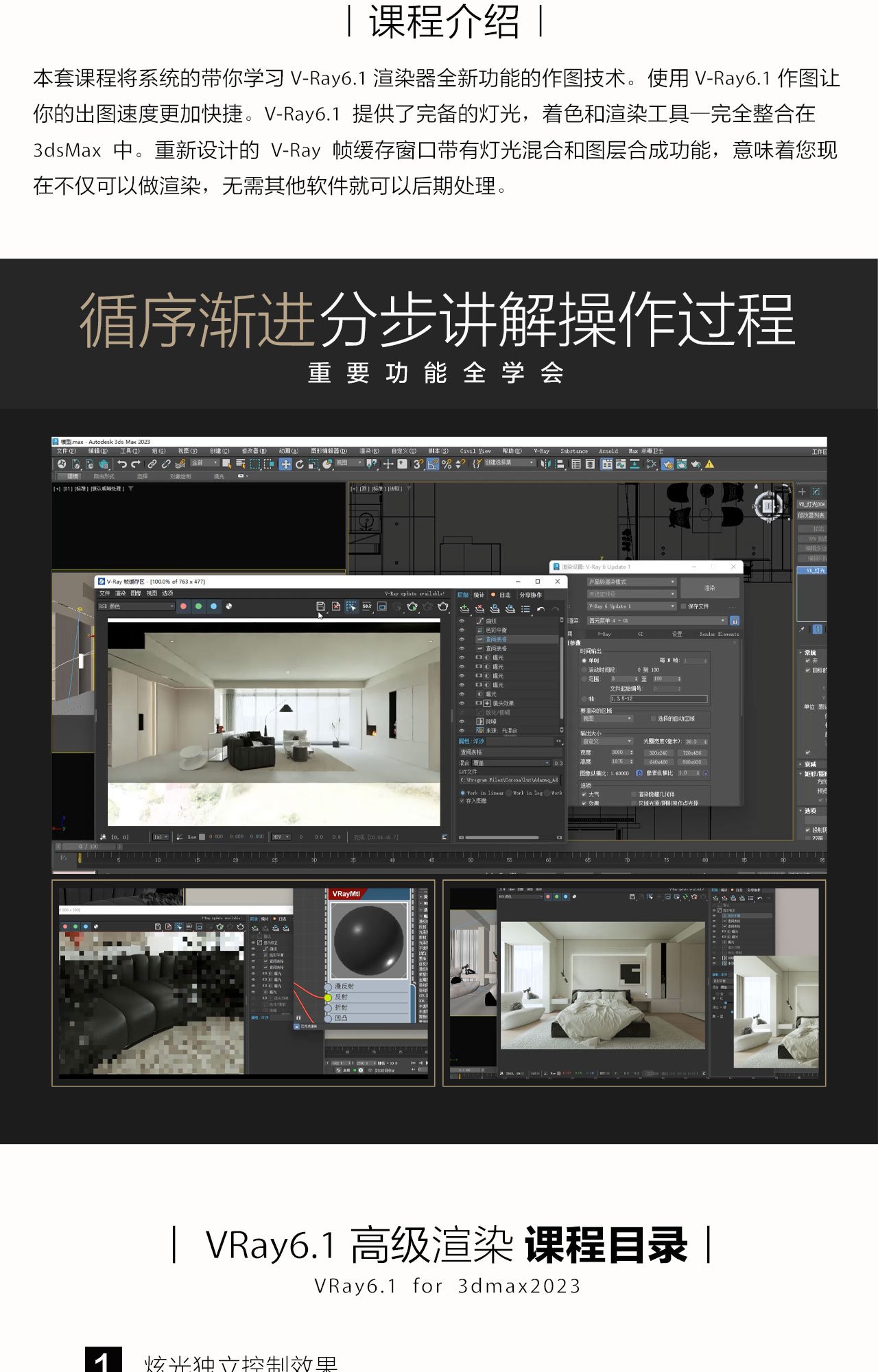
Task: Check the 保存文件 checkbox
Action: click(683, 606)
